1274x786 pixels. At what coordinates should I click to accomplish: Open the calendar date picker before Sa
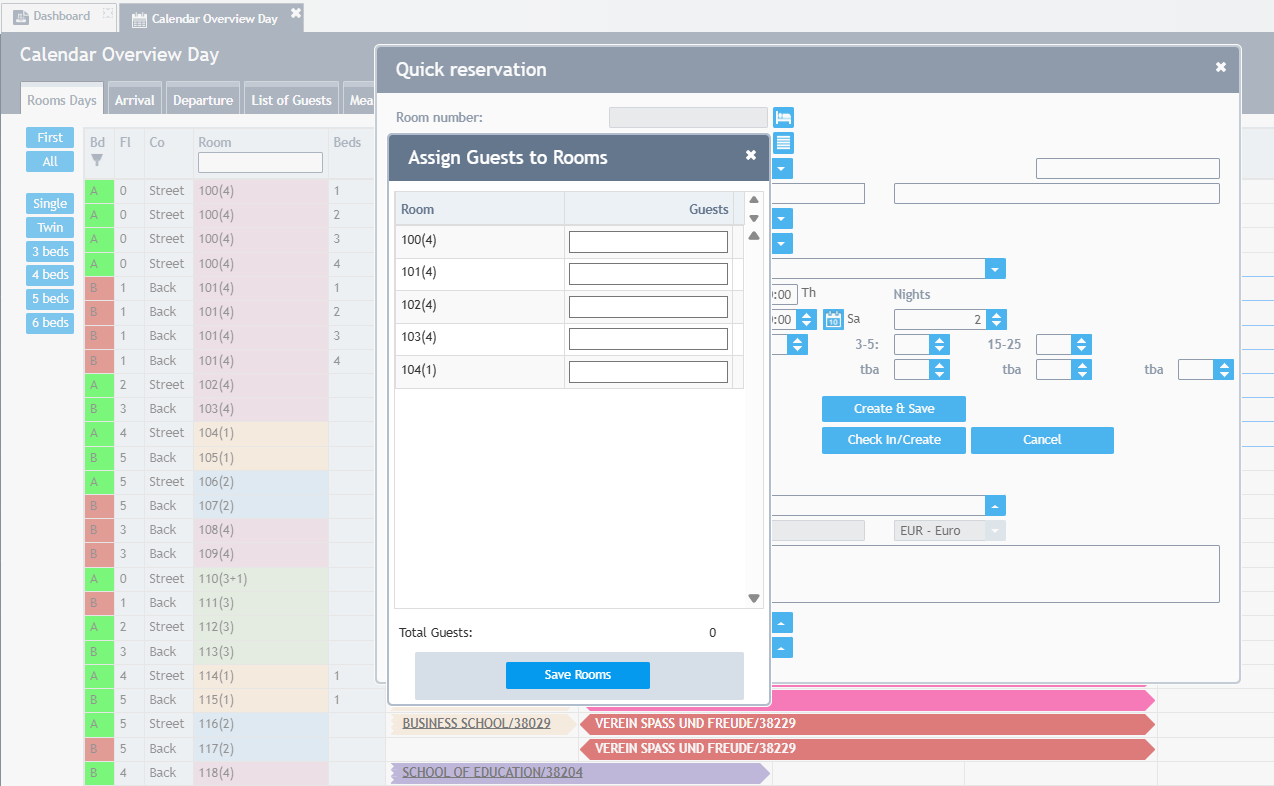tap(833, 320)
